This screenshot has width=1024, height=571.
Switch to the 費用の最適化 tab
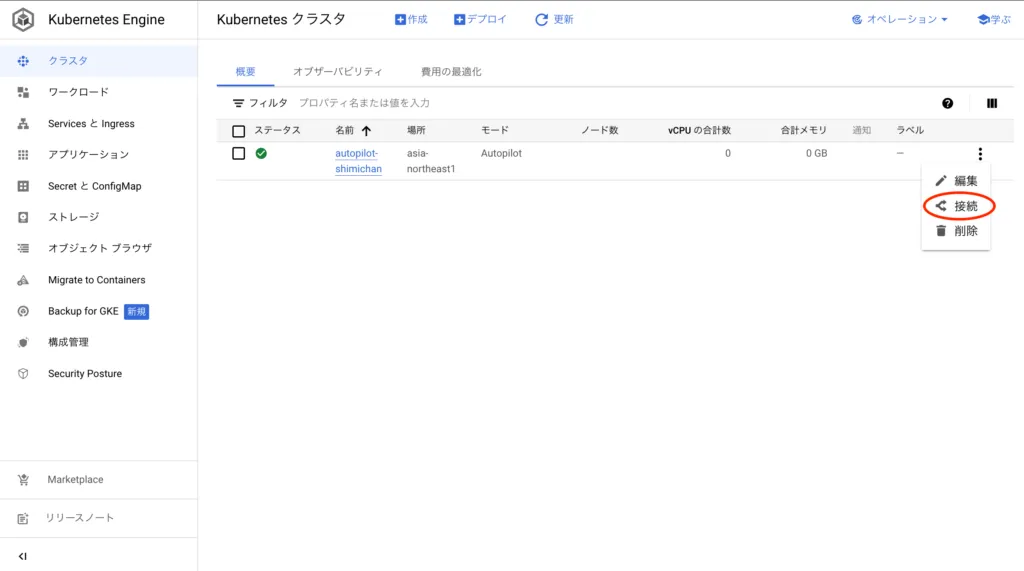[451, 72]
